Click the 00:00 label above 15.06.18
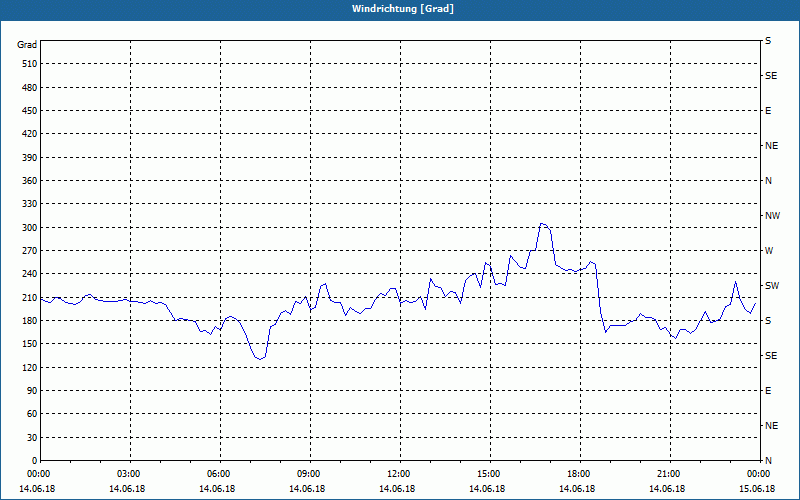Screen dimensions: 800x500 point(758,473)
